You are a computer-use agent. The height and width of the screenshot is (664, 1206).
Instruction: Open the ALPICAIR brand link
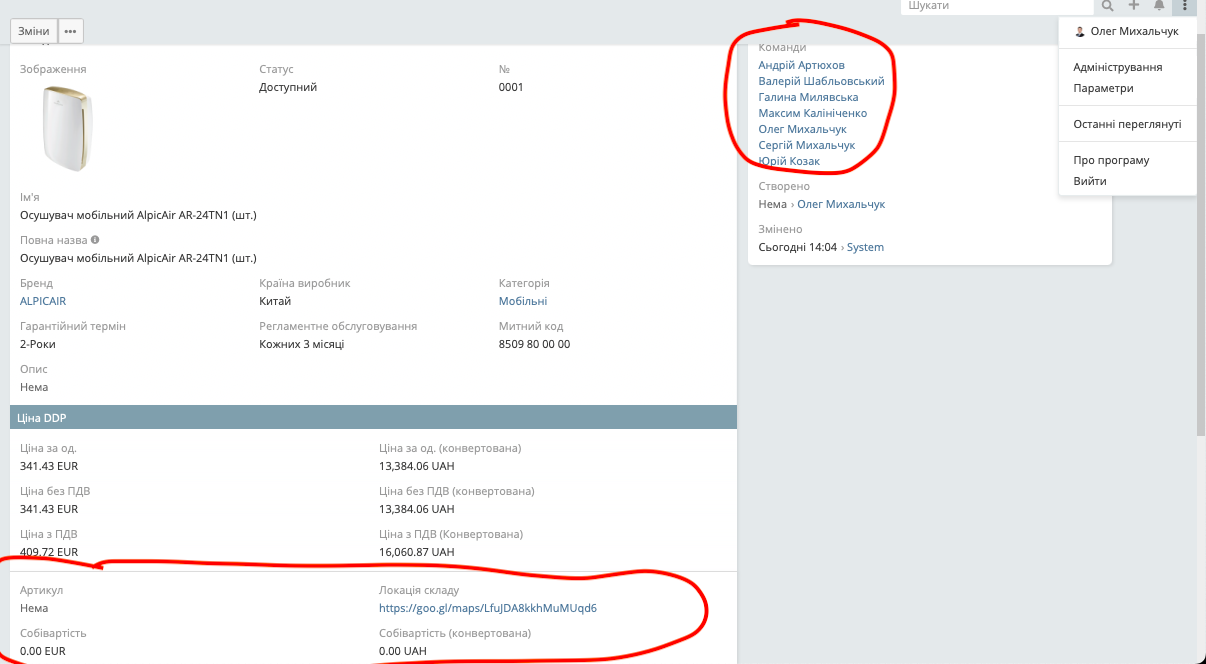(43, 301)
